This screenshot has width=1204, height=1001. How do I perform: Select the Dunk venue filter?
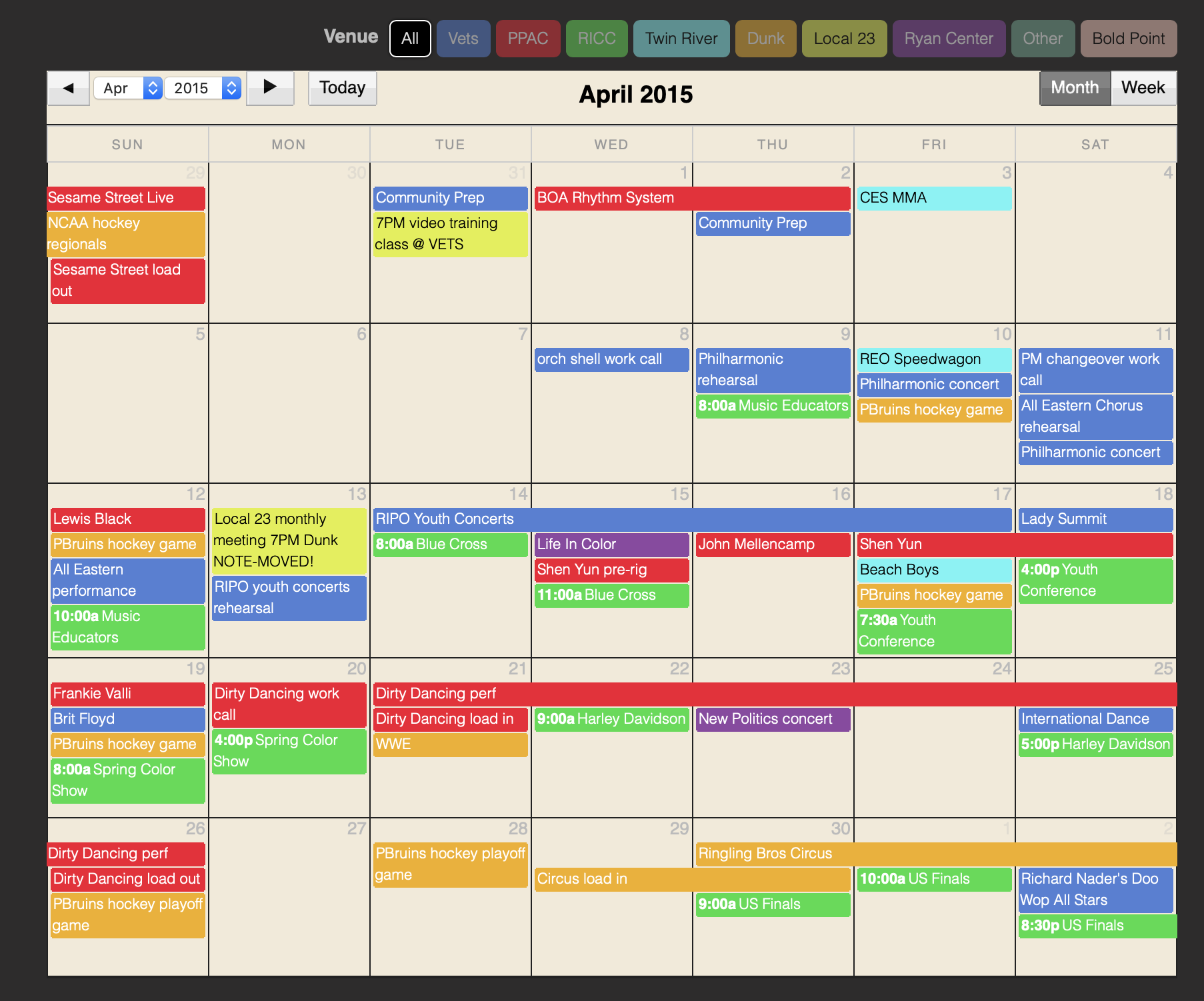[765, 39]
